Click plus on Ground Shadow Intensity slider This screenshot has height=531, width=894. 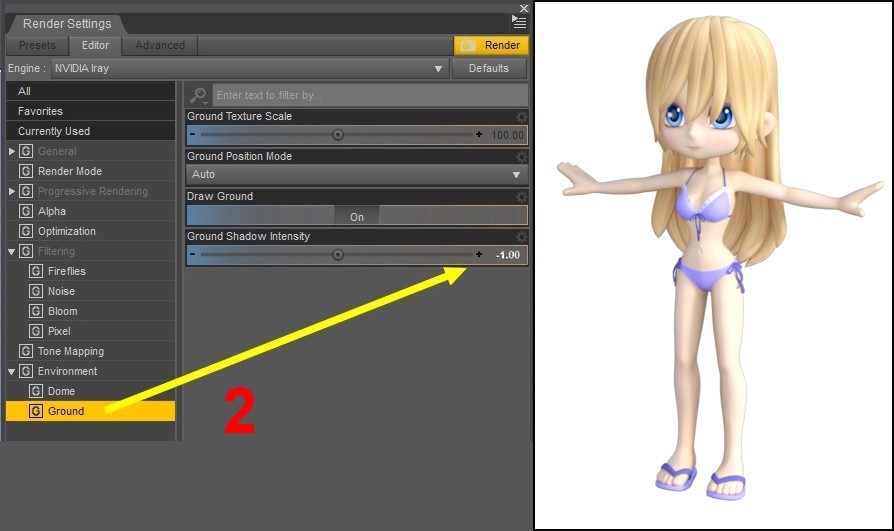point(479,254)
